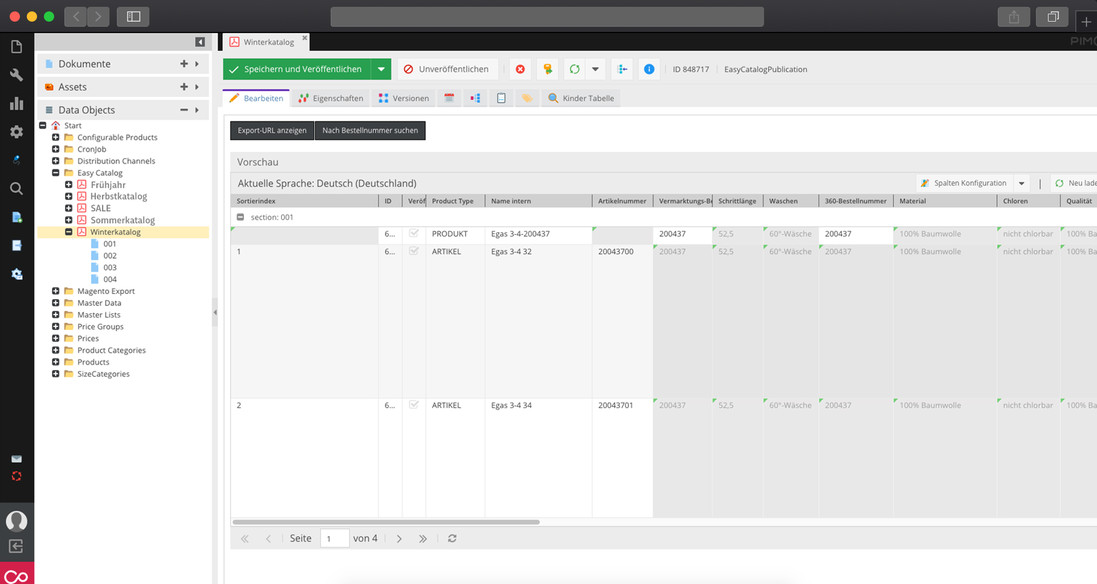Viewport: 1097px width, 584px height.
Task: Open the gear Settings menu in sidebar
Action: (16, 131)
